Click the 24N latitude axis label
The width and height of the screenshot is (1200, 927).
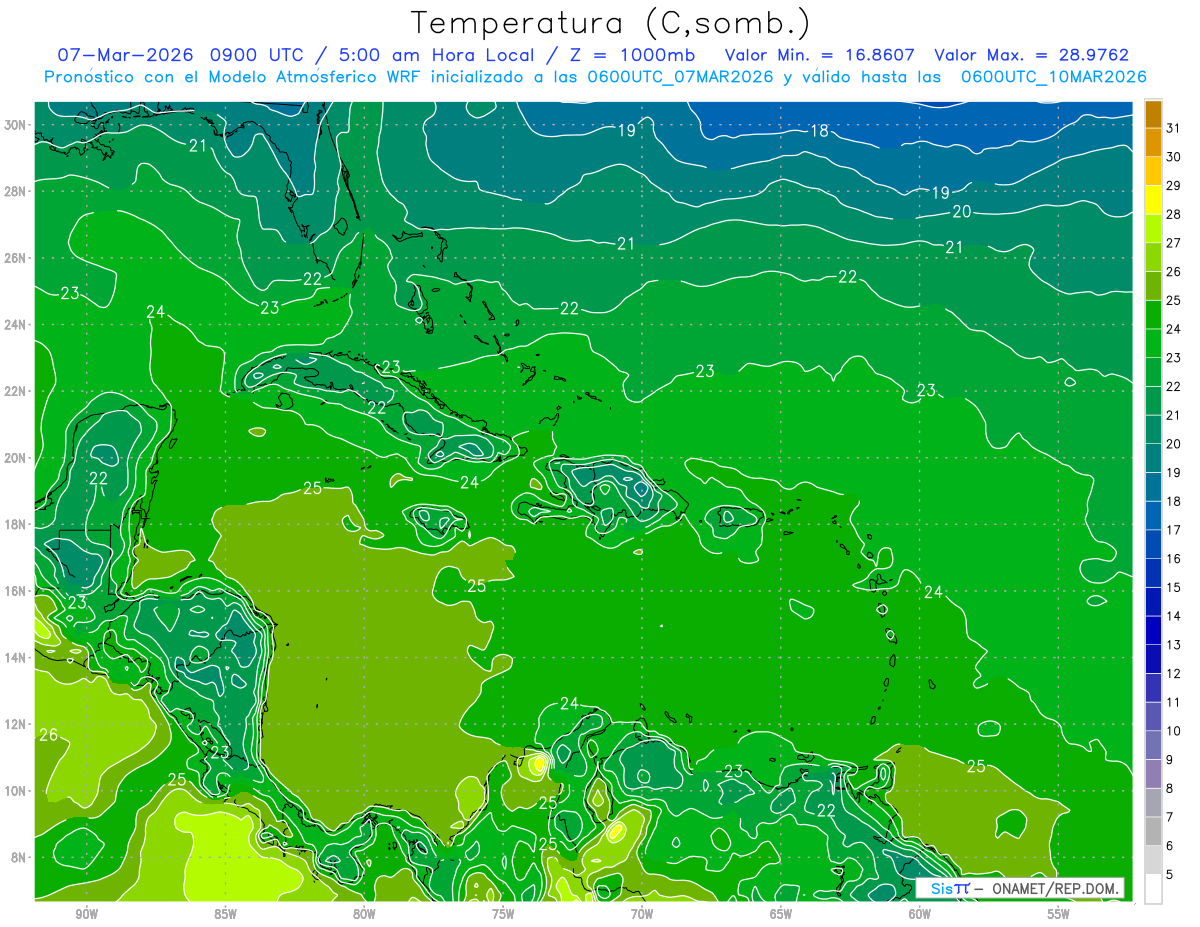coord(16,325)
